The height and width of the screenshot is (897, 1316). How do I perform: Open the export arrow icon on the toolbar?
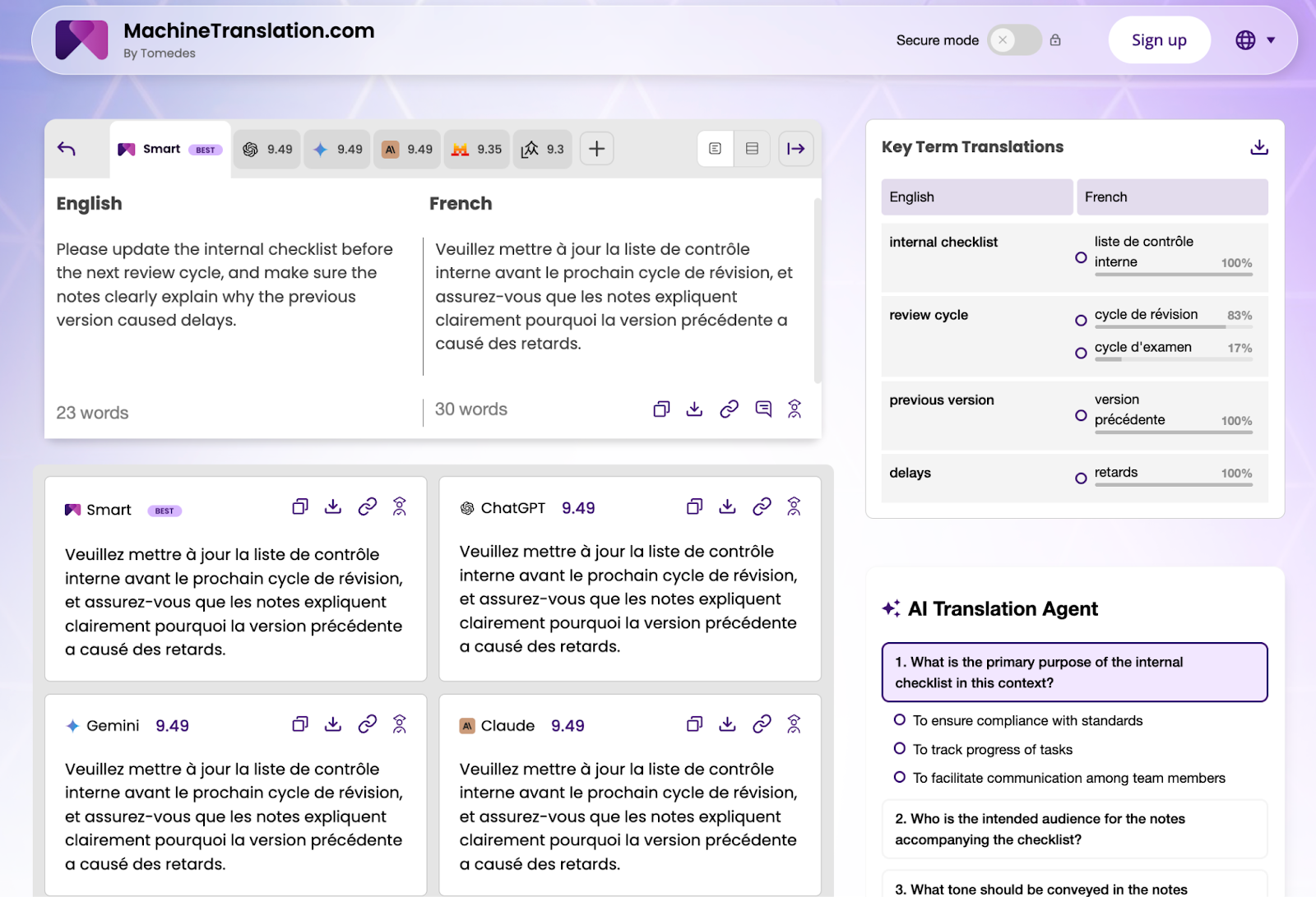795,149
